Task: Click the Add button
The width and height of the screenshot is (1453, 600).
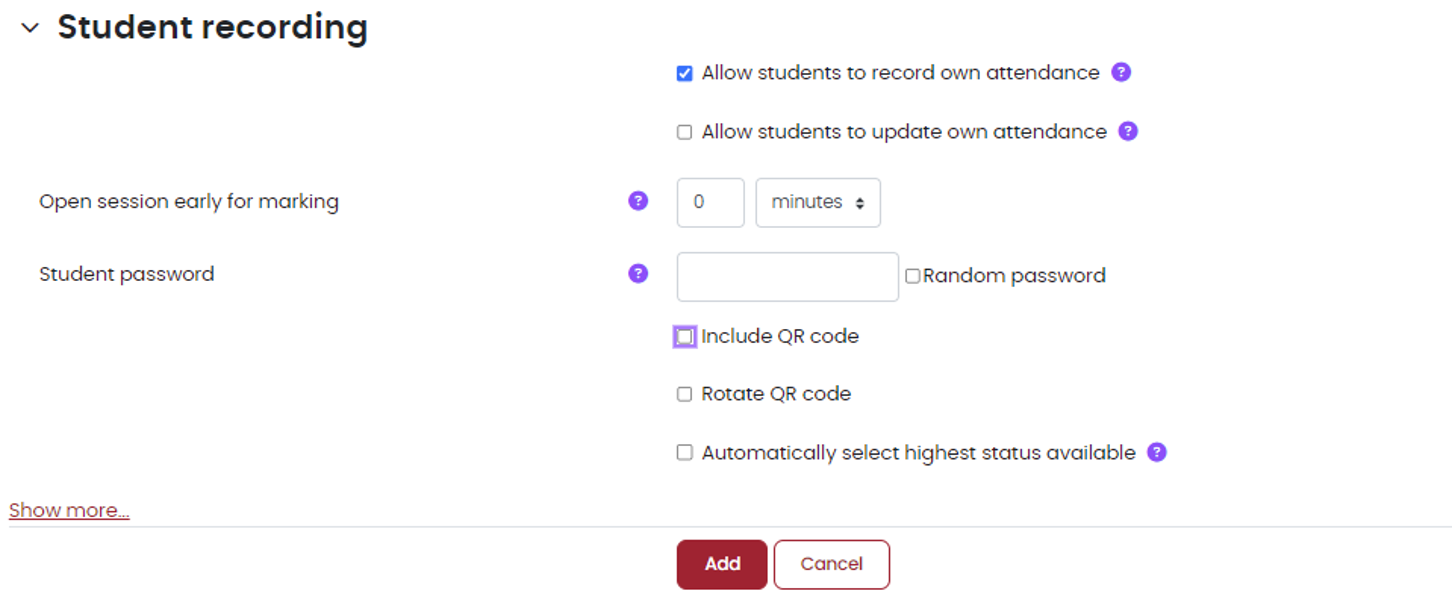Action: click(721, 564)
